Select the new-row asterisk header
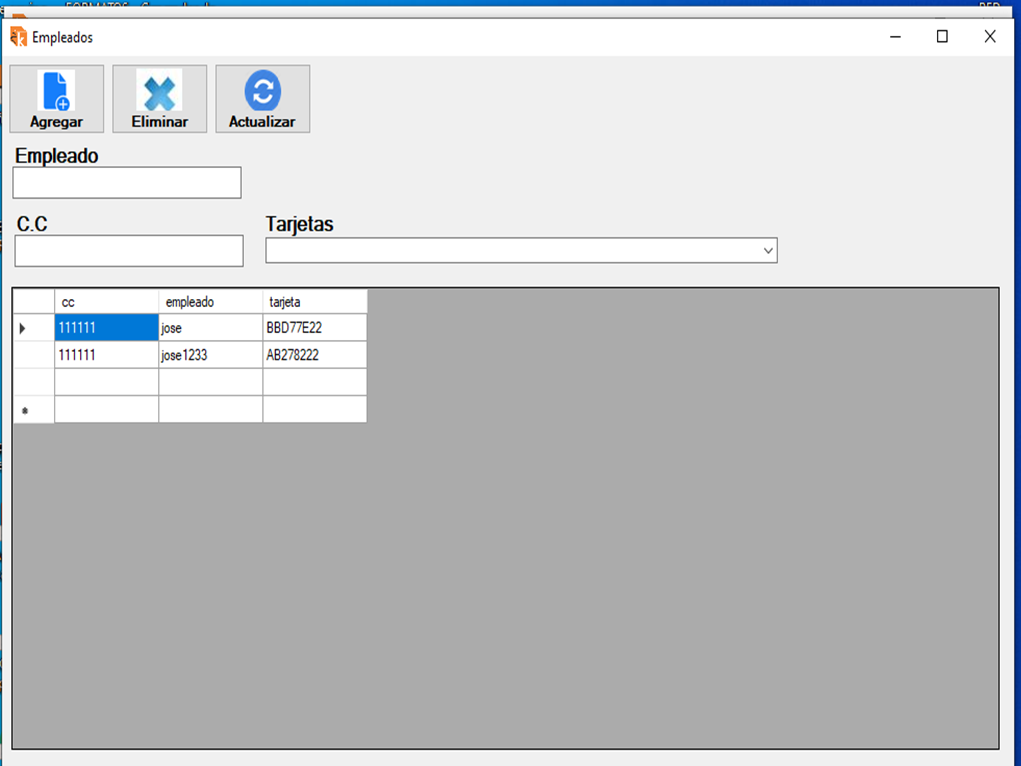 33,410
